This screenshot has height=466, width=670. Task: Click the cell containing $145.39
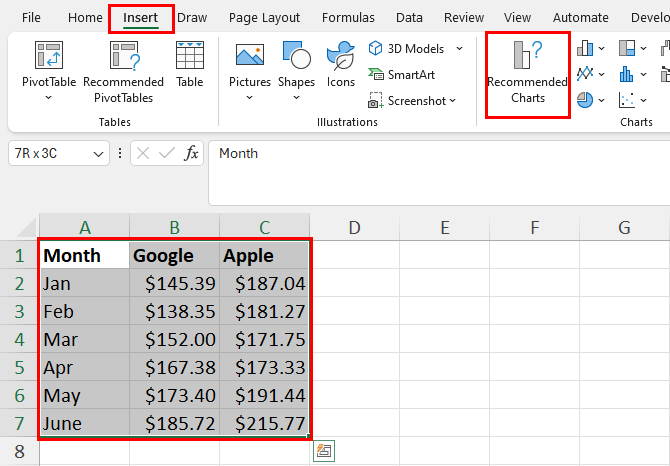pos(175,283)
